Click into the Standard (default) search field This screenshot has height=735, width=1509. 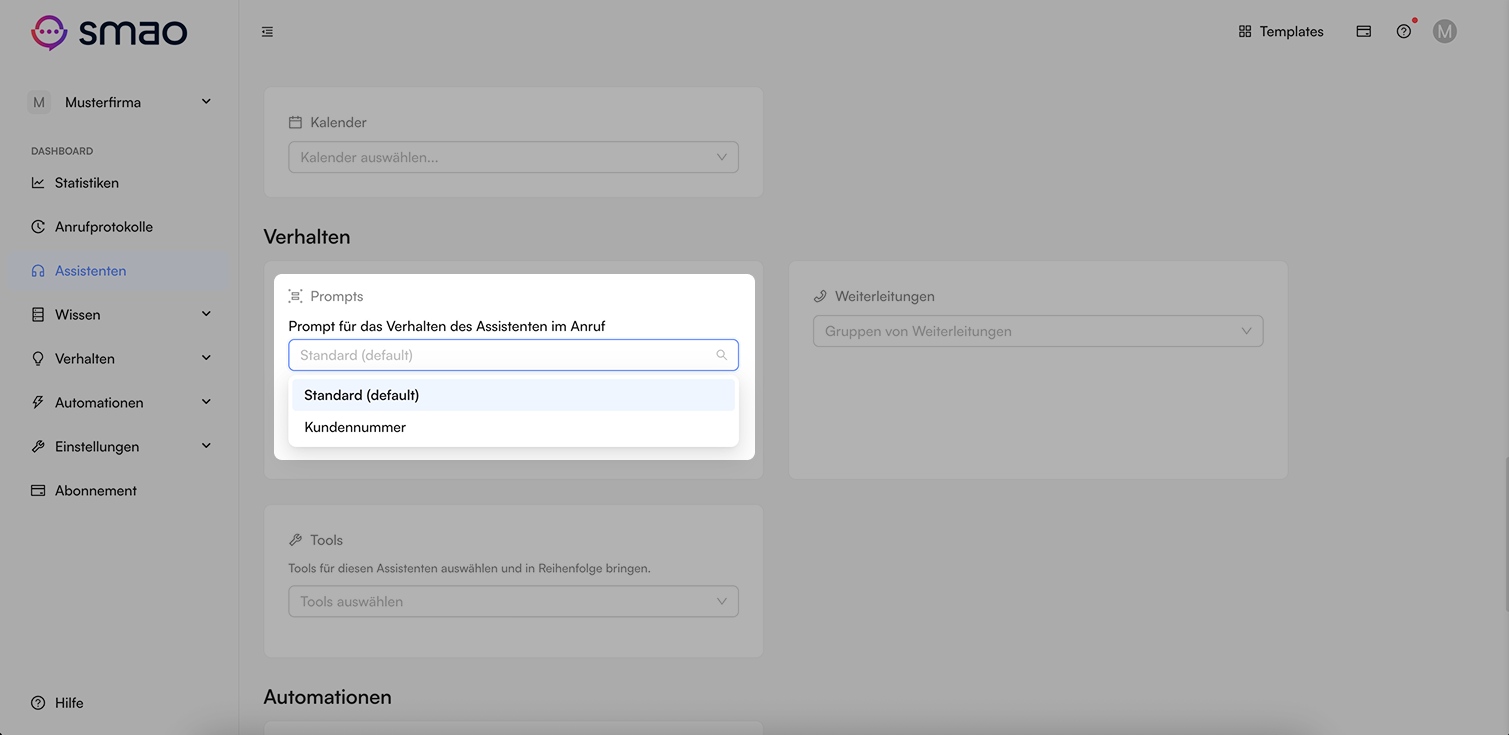(x=513, y=355)
